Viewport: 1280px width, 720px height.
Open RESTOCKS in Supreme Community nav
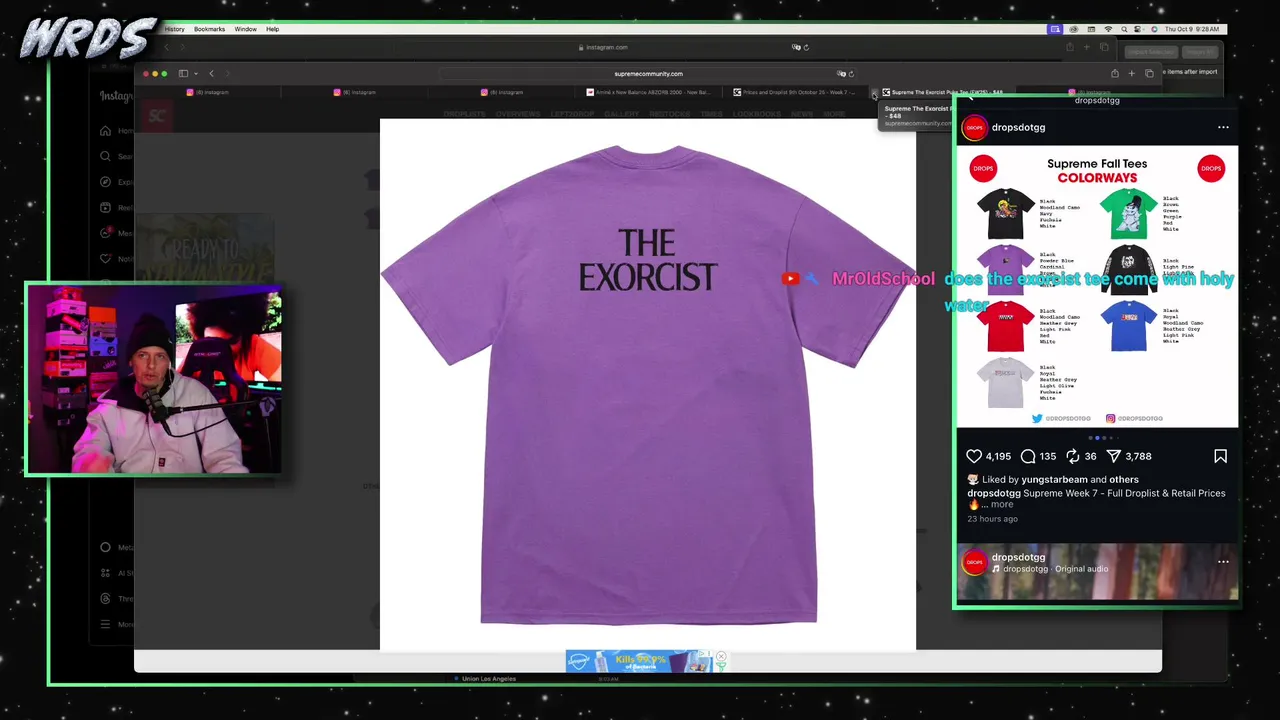pyautogui.click(x=670, y=114)
